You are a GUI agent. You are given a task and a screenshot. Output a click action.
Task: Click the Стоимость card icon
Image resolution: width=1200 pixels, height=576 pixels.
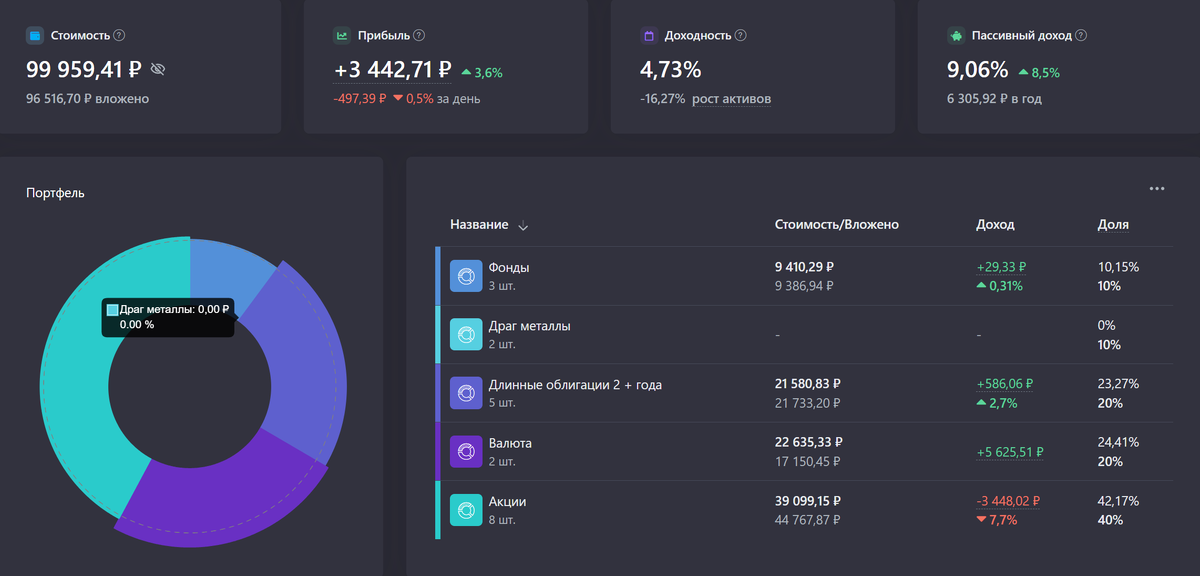click(x=34, y=34)
